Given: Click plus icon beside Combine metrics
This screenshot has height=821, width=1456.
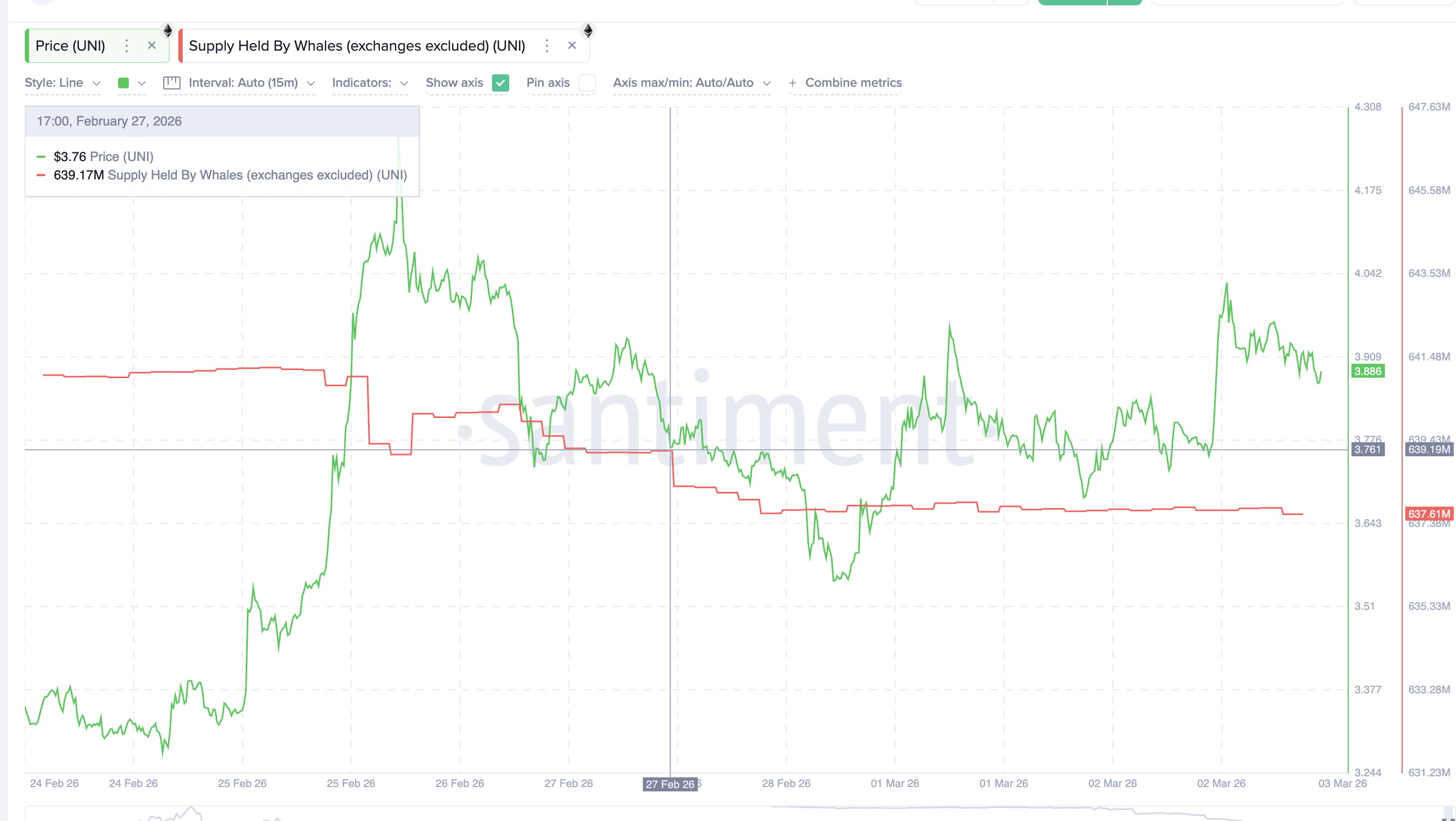Looking at the screenshot, I should pos(793,83).
